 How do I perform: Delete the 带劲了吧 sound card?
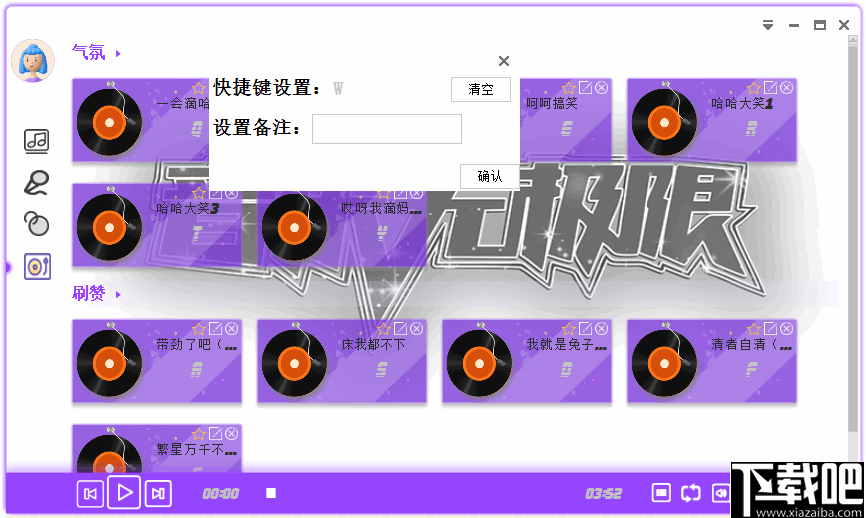[x=231, y=329]
